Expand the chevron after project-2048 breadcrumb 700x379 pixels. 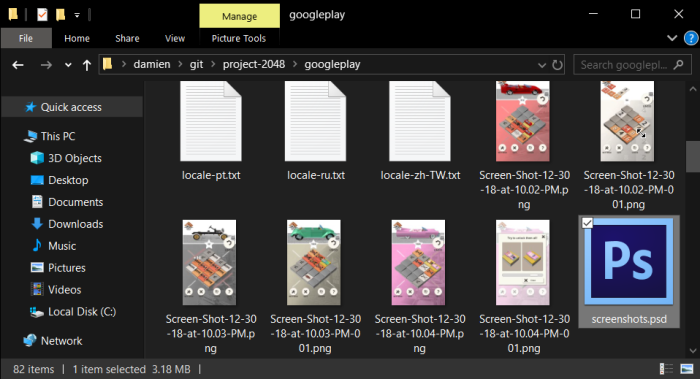(x=295, y=64)
